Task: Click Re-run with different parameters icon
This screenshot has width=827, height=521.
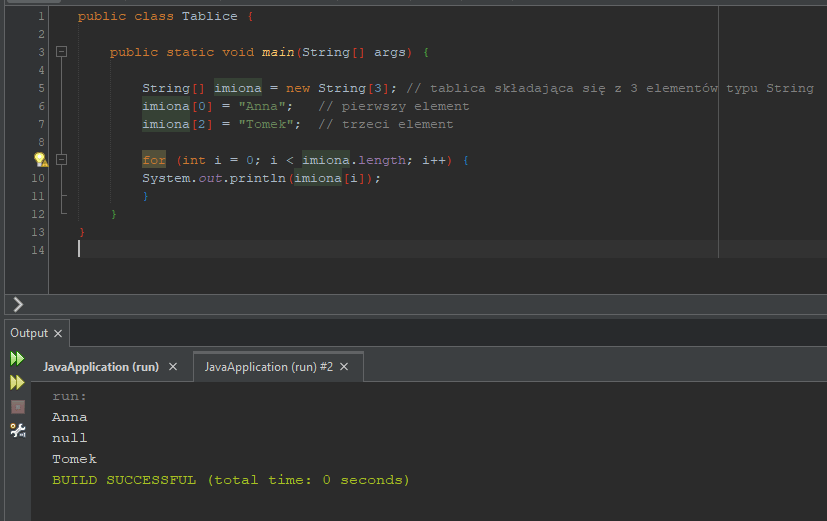Action: point(17,382)
